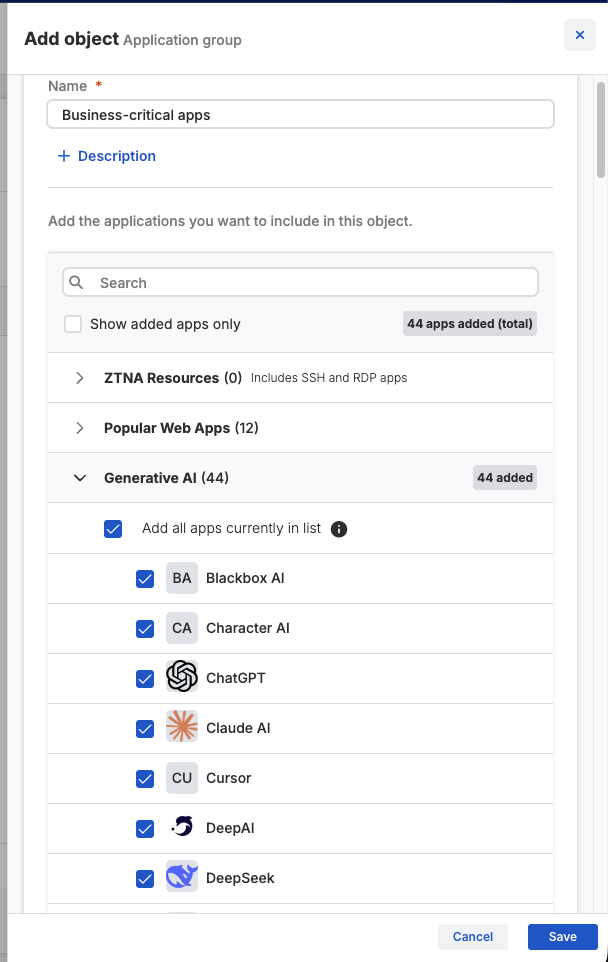This screenshot has width=608, height=962.
Task: Click the ChatGPT logo icon
Action: coord(182,676)
